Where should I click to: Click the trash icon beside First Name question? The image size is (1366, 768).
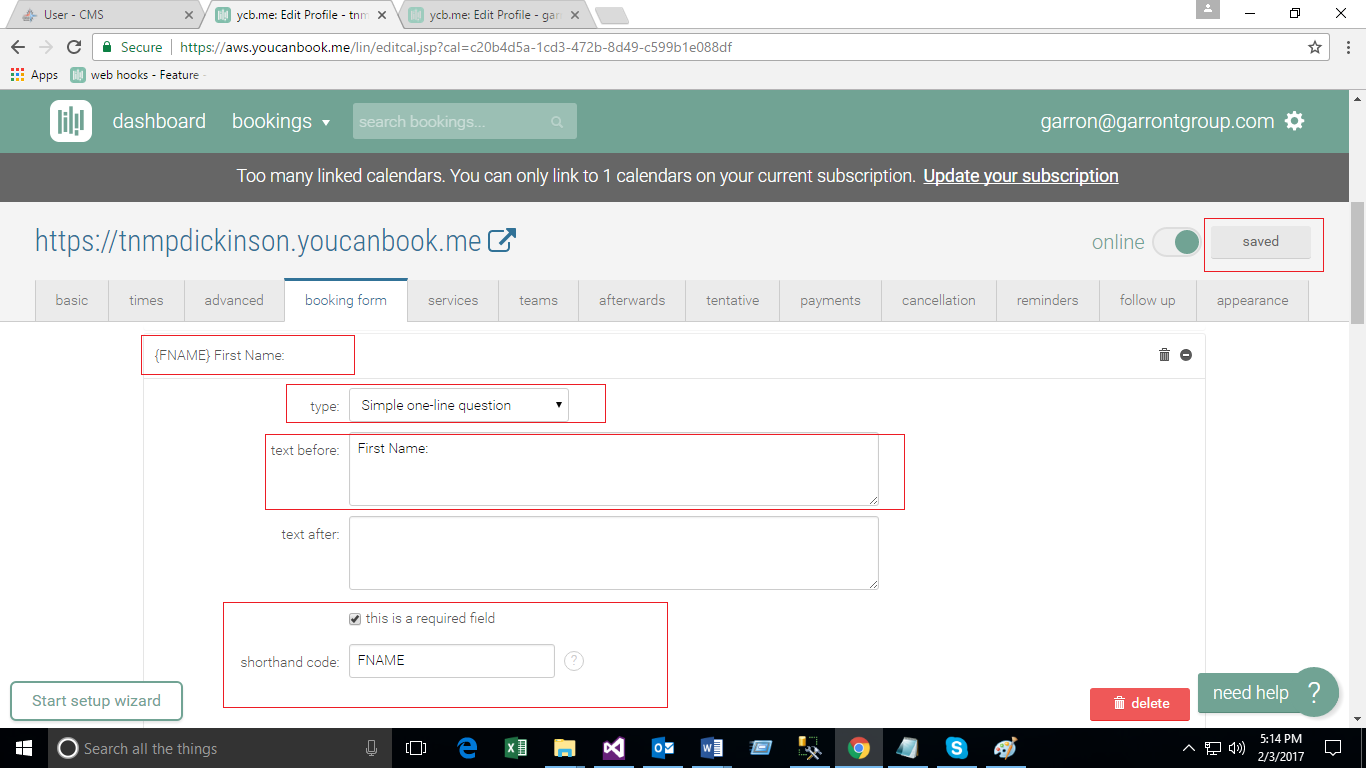click(1164, 355)
